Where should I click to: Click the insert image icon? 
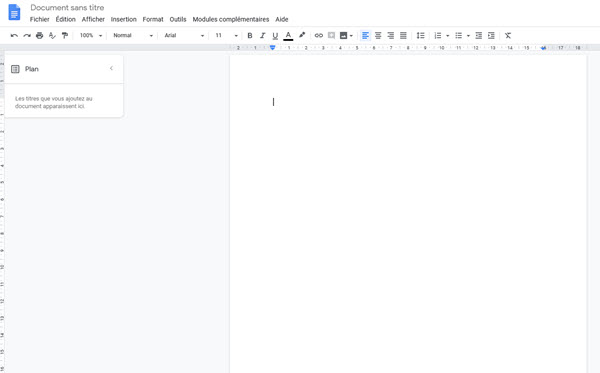tap(344, 36)
